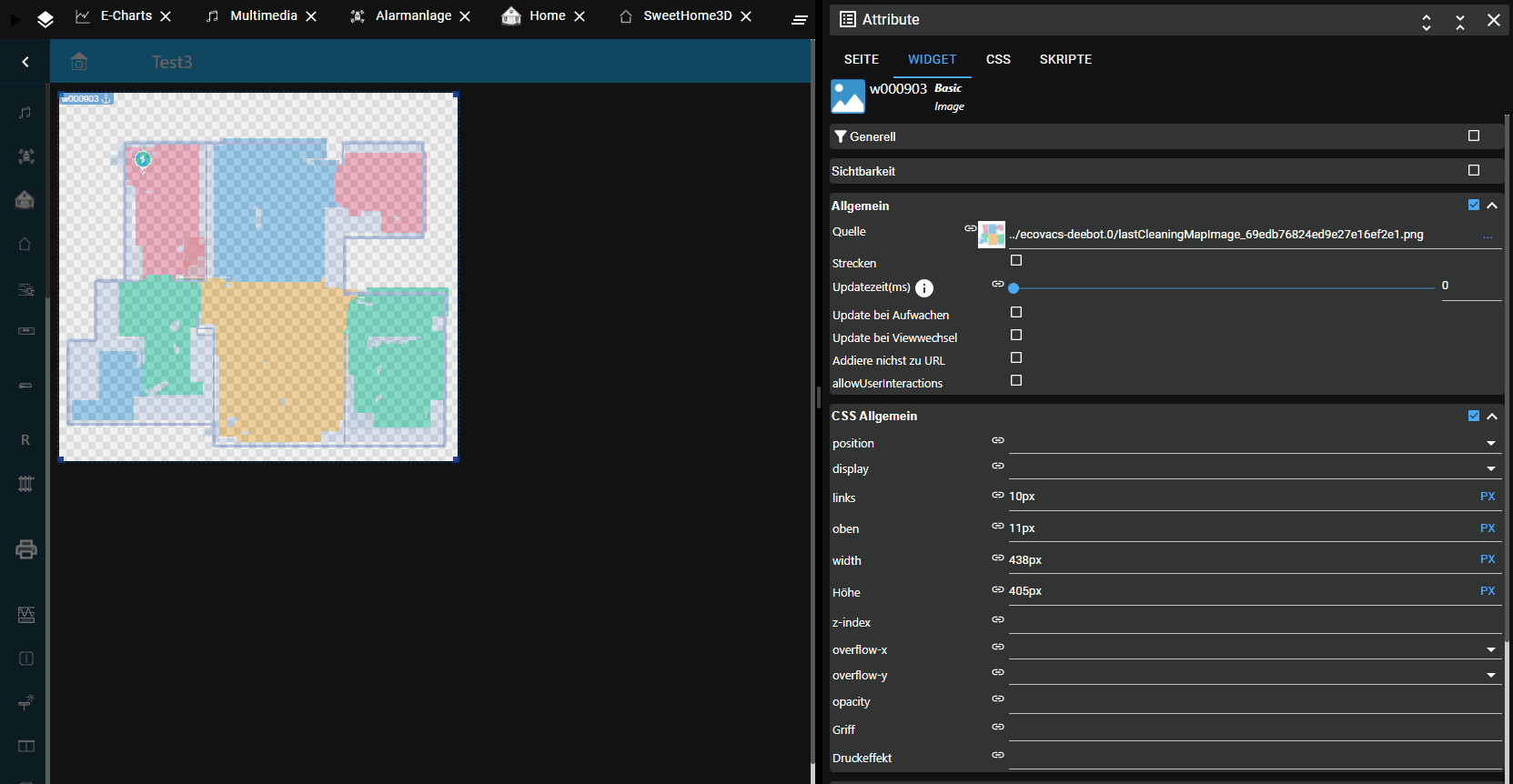1513x784 pixels.
Task: Select the filled house icon in the left sidebar
Action: [x=25, y=200]
